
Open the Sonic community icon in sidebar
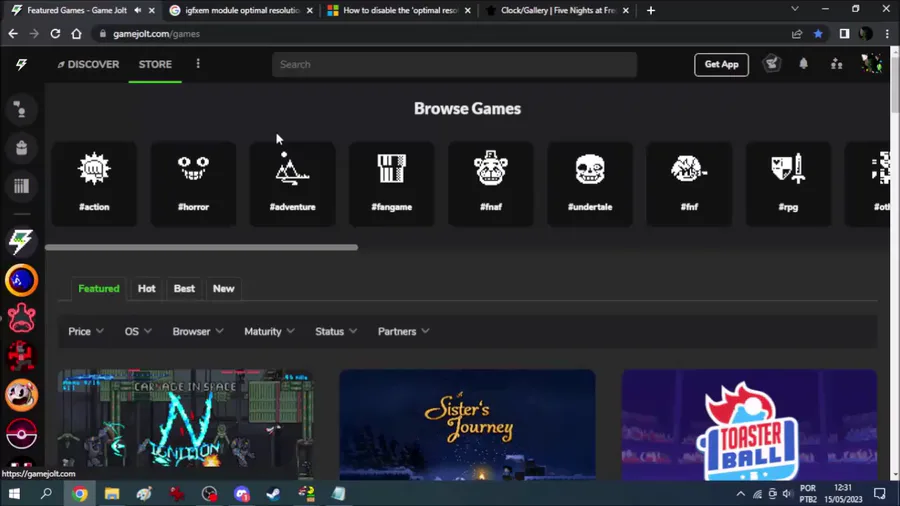point(21,280)
